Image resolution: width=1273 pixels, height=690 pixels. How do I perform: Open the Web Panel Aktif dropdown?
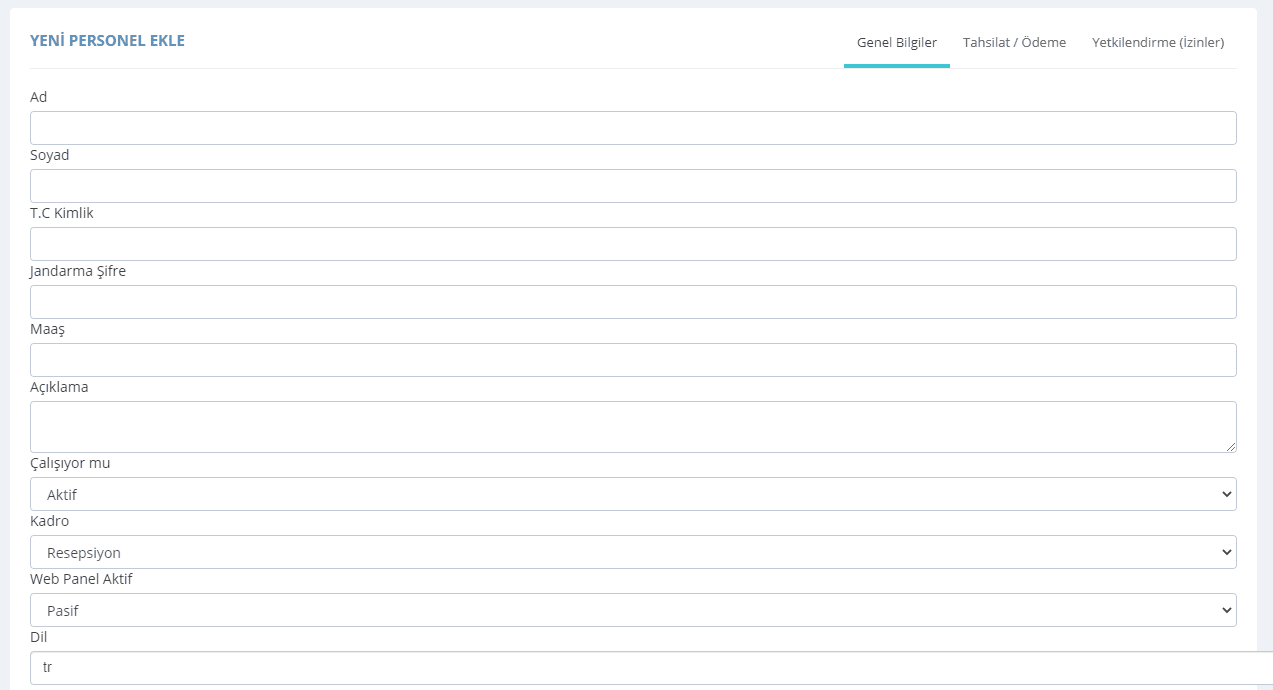[x=633, y=610]
